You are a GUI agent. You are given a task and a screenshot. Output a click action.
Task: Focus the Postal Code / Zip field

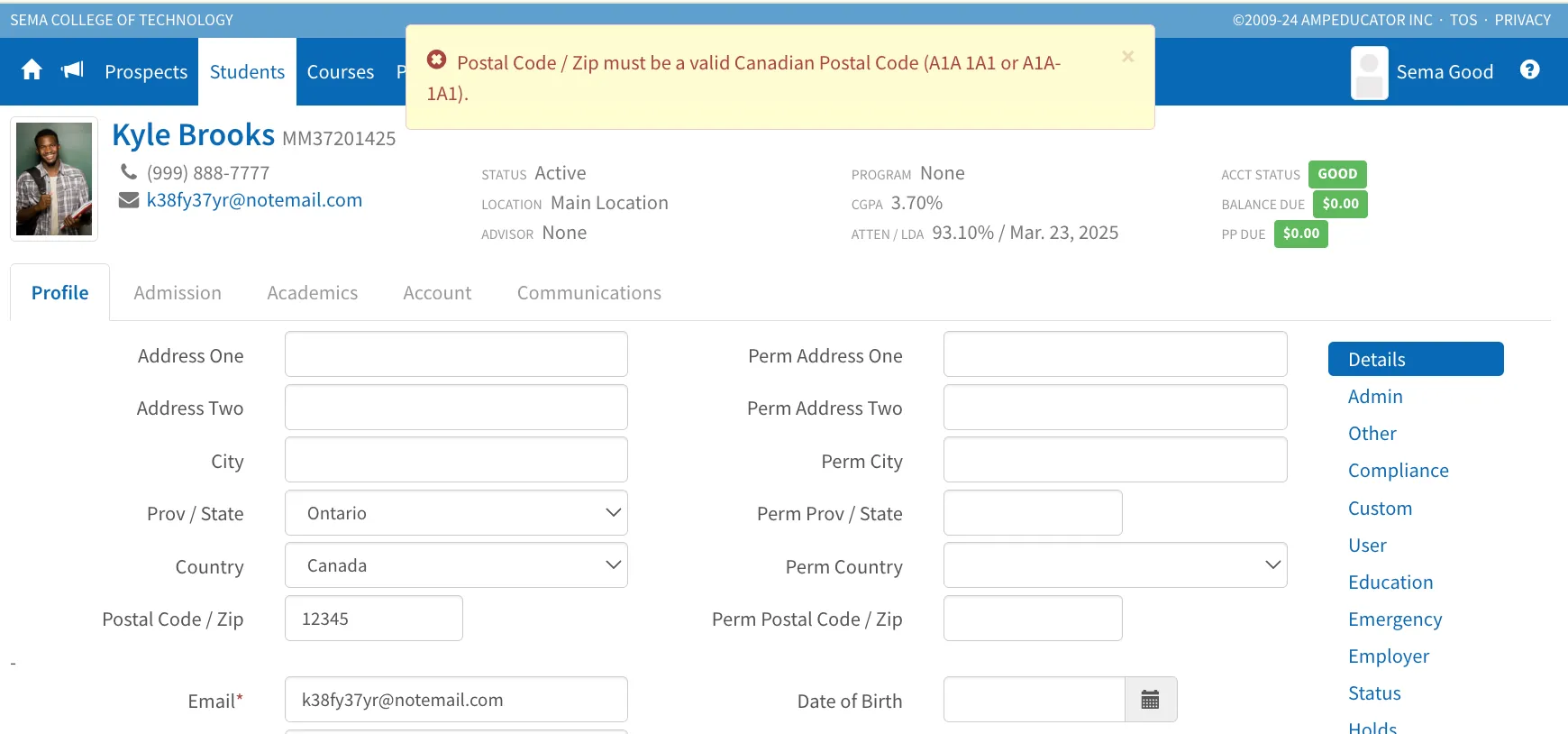coord(374,619)
